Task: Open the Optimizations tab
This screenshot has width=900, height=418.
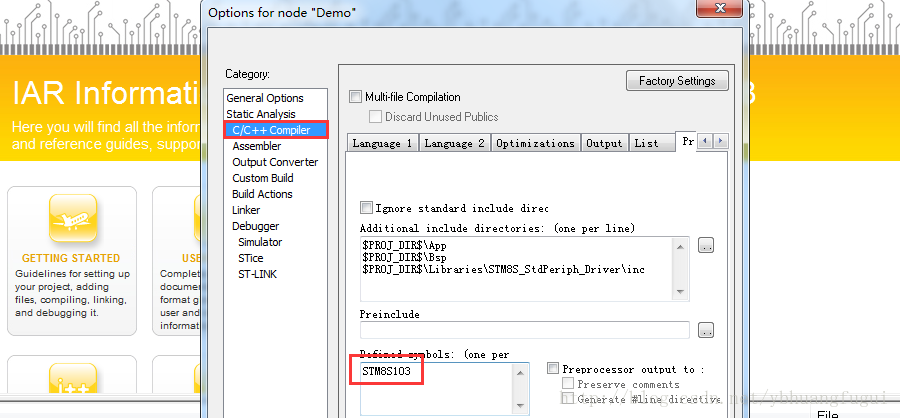Action: point(535,143)
